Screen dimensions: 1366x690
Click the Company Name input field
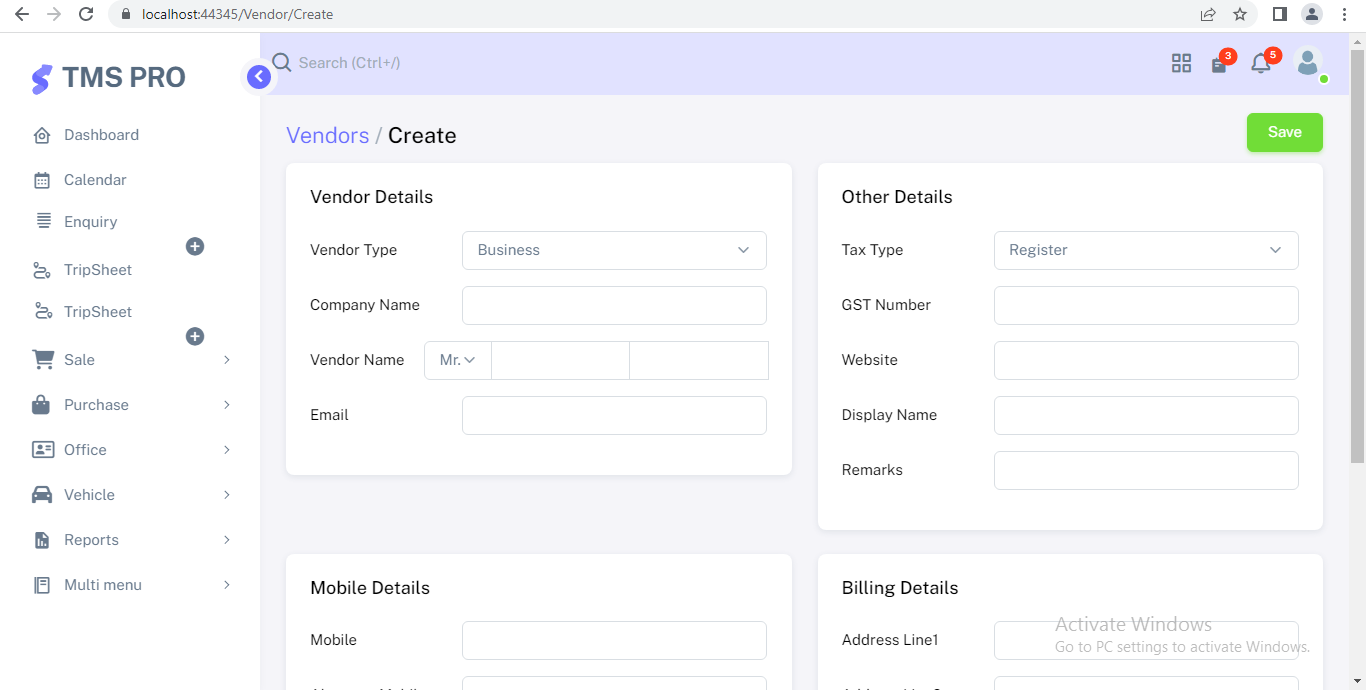tap(614, 305)
